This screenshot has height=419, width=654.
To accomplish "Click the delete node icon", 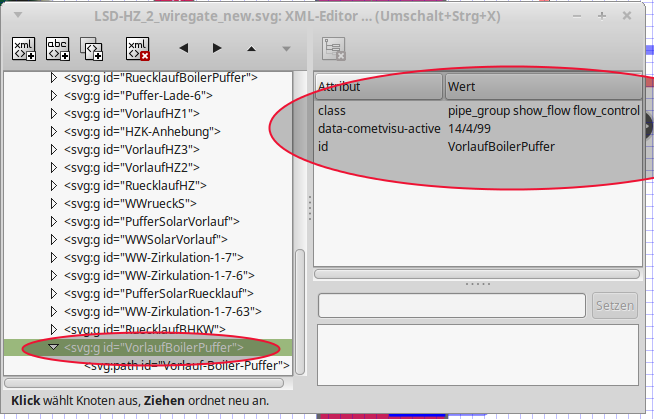I will point(139,48).
